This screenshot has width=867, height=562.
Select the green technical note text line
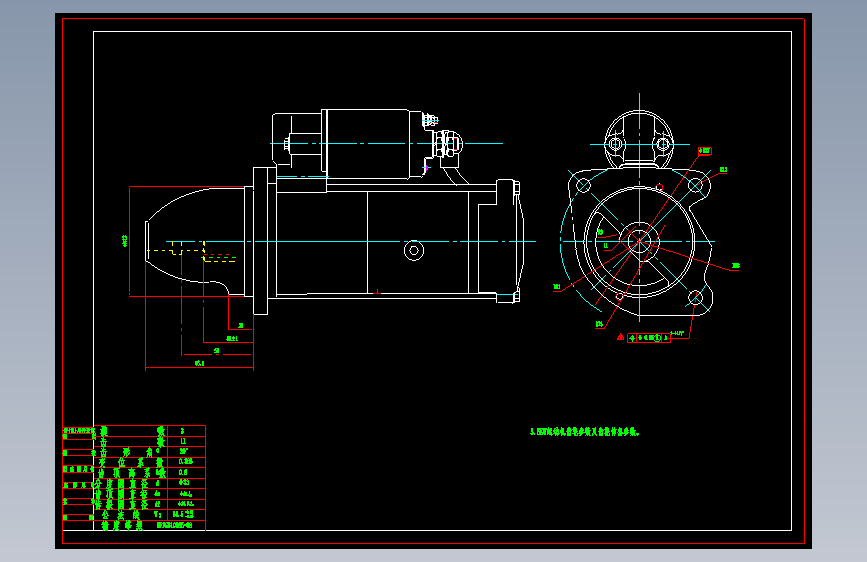pos(584,432)
